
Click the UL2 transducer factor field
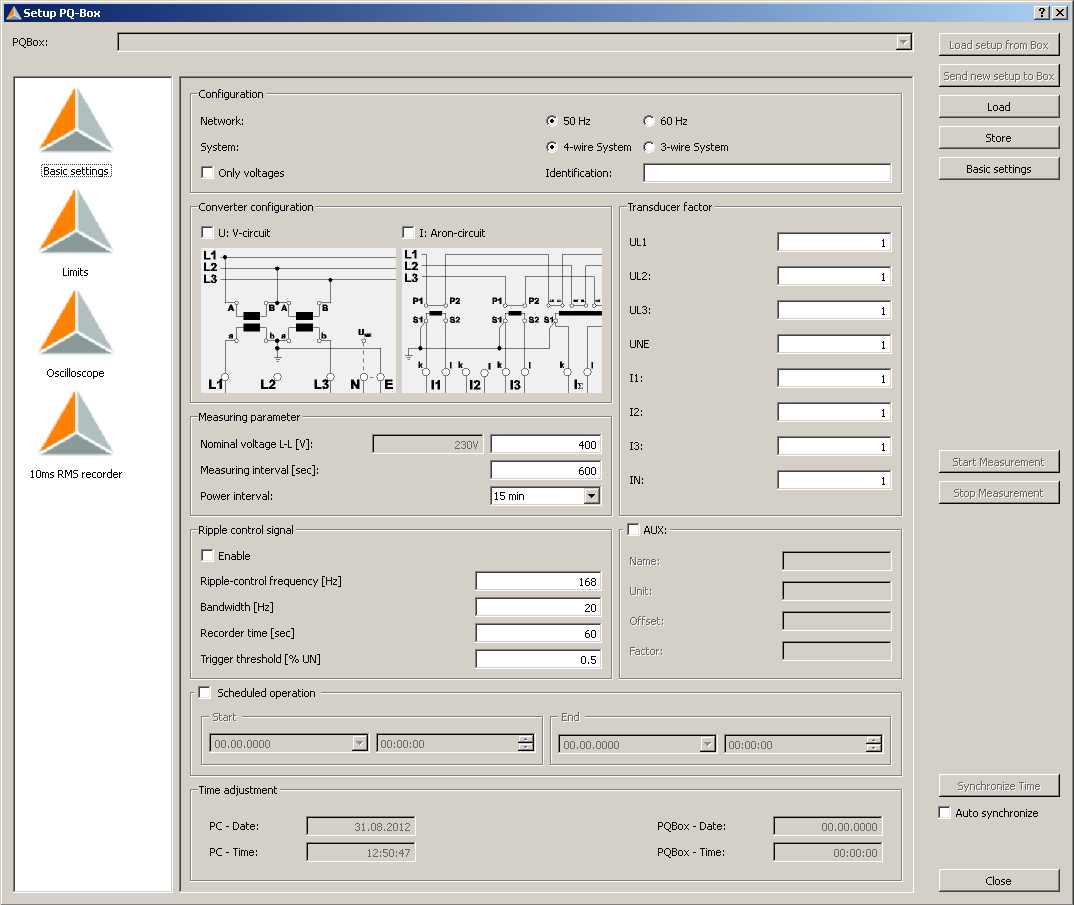point(834,276)
